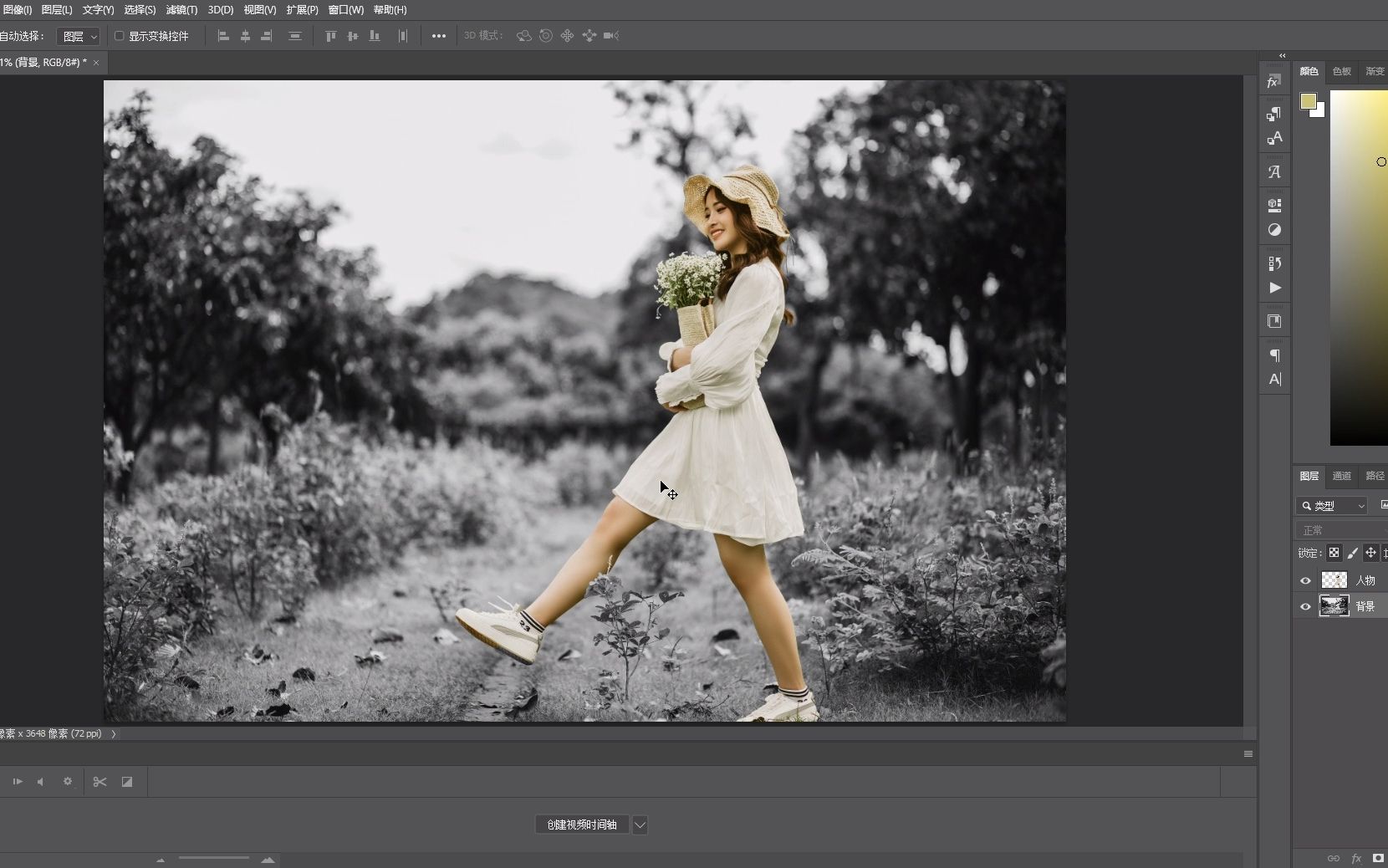The height and width of the screenshot is (868, 1388).
Task: Select 3D scale camera mode
Action: [x=611, y=36]
